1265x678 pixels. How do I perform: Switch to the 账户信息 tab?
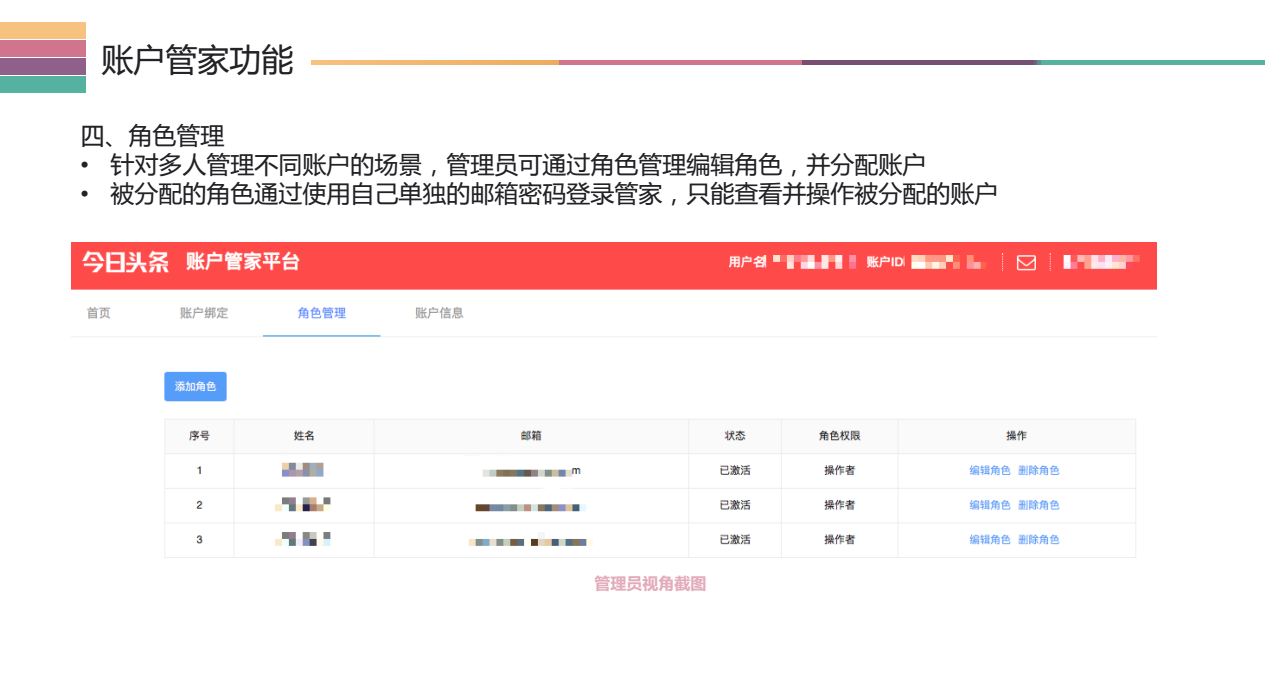point(437,312)
